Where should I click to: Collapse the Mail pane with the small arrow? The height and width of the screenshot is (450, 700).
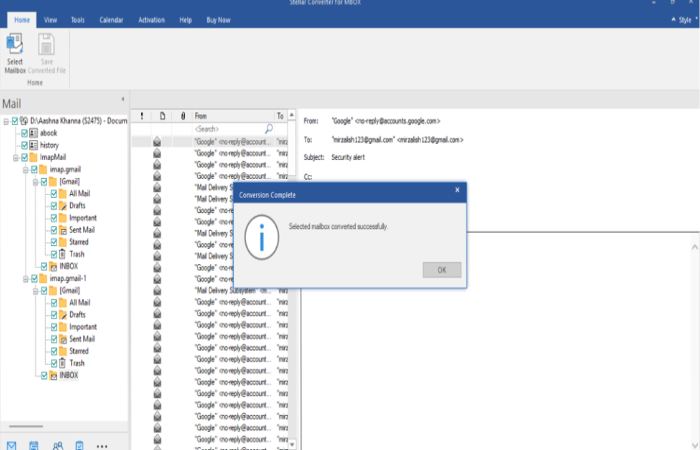[x=123, y=99]
